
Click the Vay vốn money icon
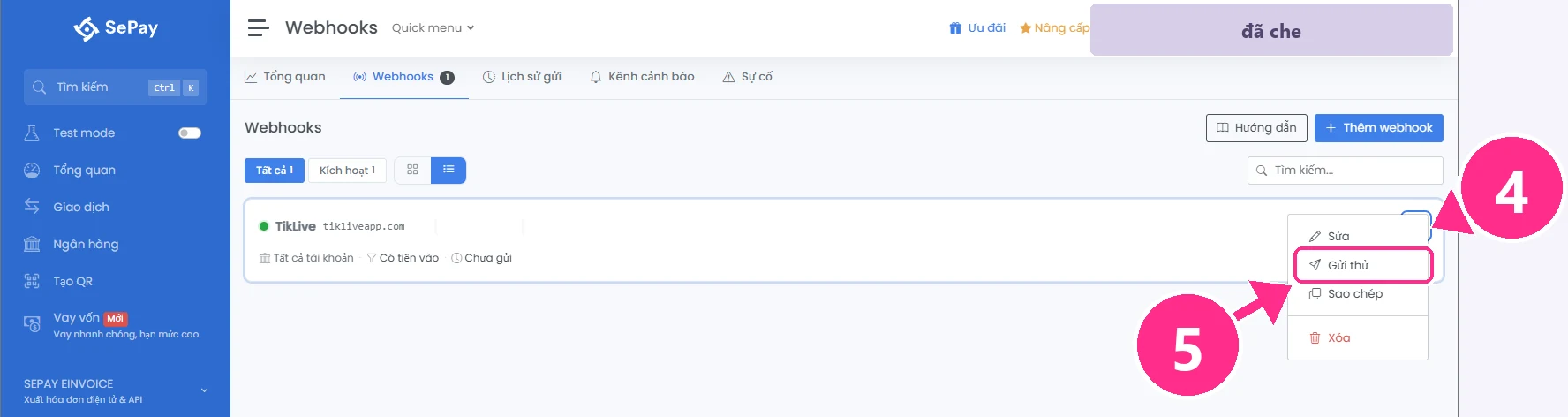point(32,324)
